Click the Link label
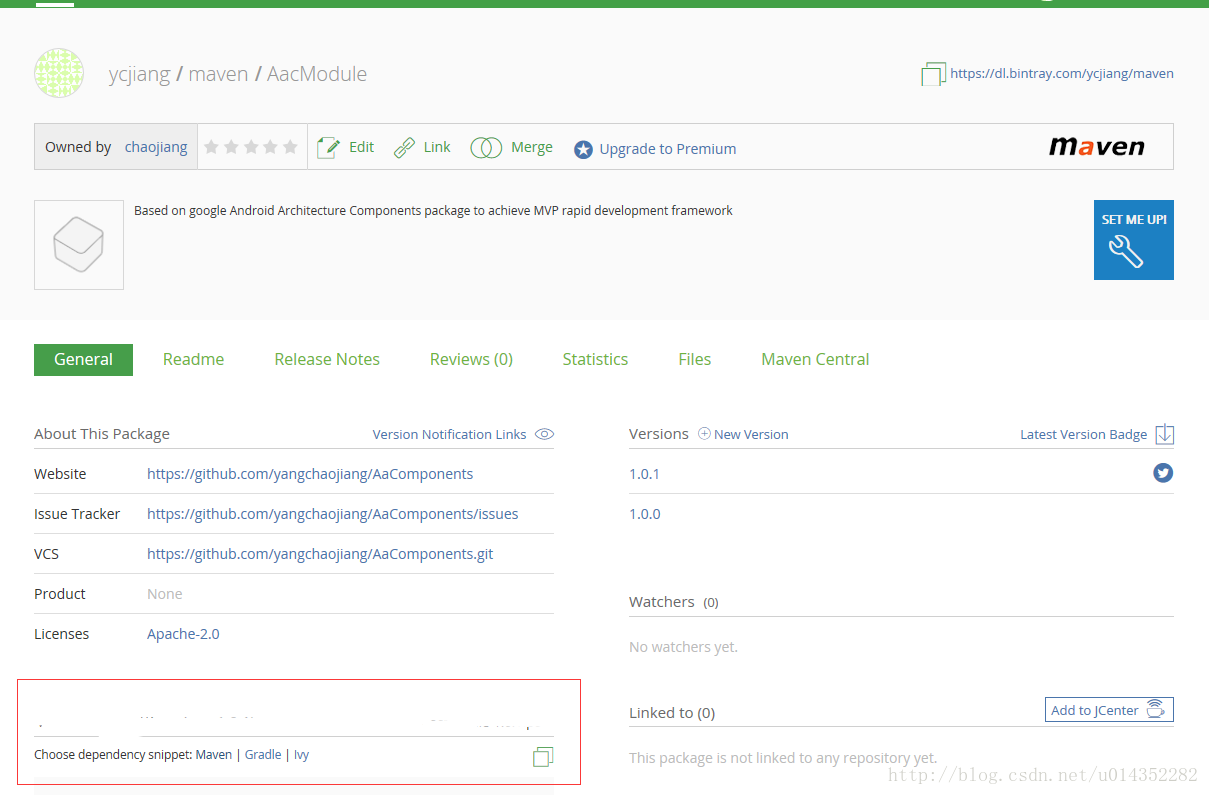This screenshot has height=795, width=1209. (437, 147)
